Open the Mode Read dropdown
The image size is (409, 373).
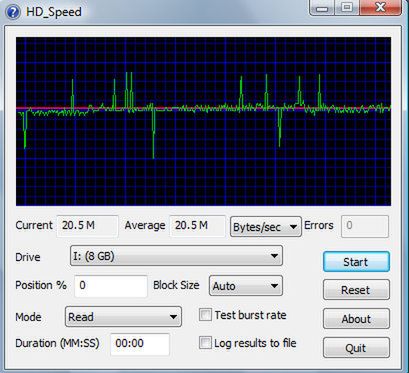click(123, 317)
